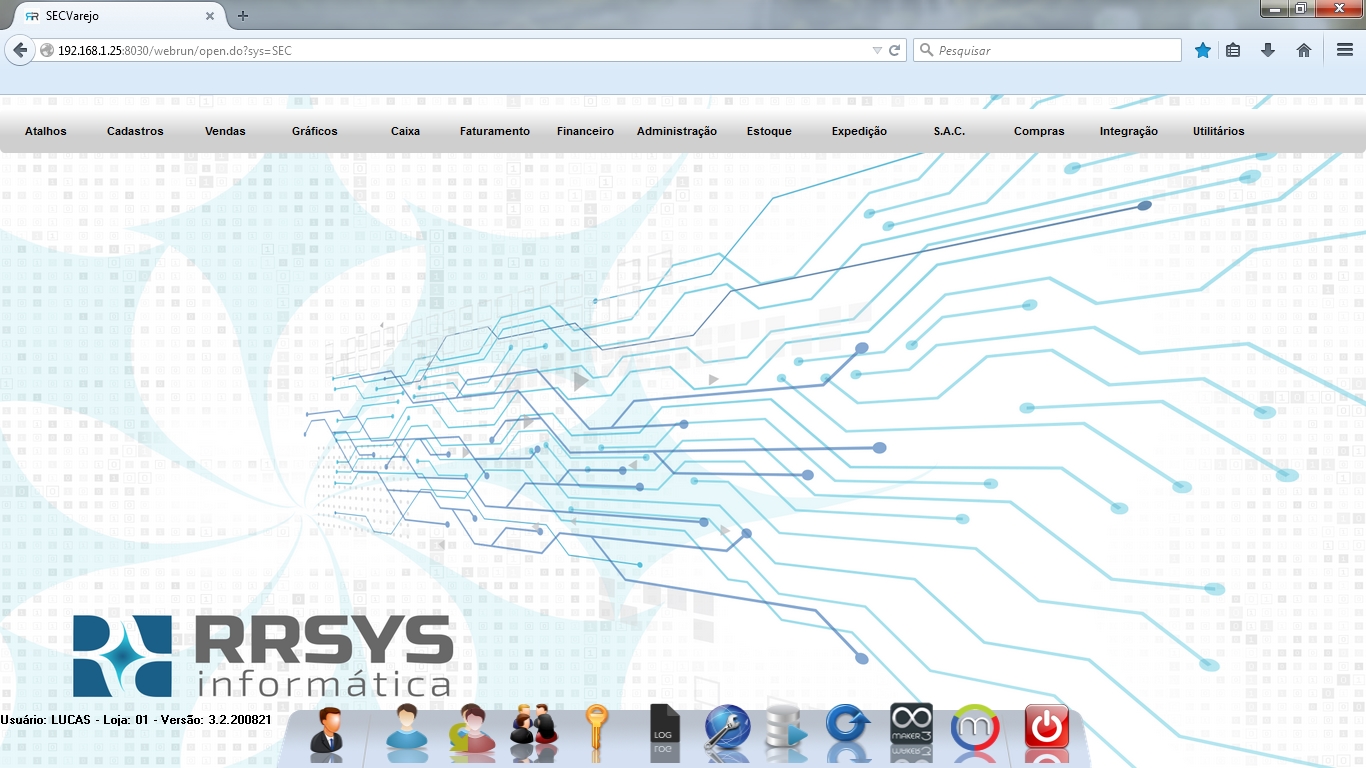Click the colorful circle 'm' icon
Image resolution: width=1366 pixels, height=768 pixels.
click(974, 727)
